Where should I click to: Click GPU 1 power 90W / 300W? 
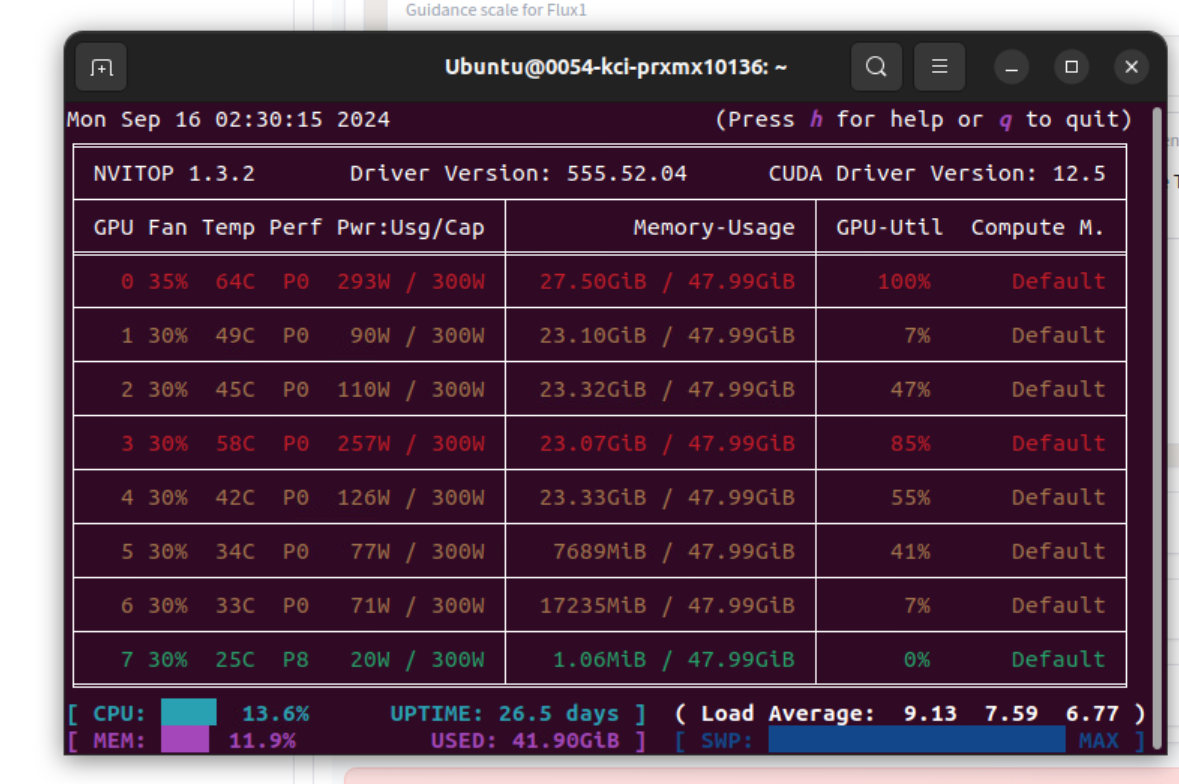(417, 335)
